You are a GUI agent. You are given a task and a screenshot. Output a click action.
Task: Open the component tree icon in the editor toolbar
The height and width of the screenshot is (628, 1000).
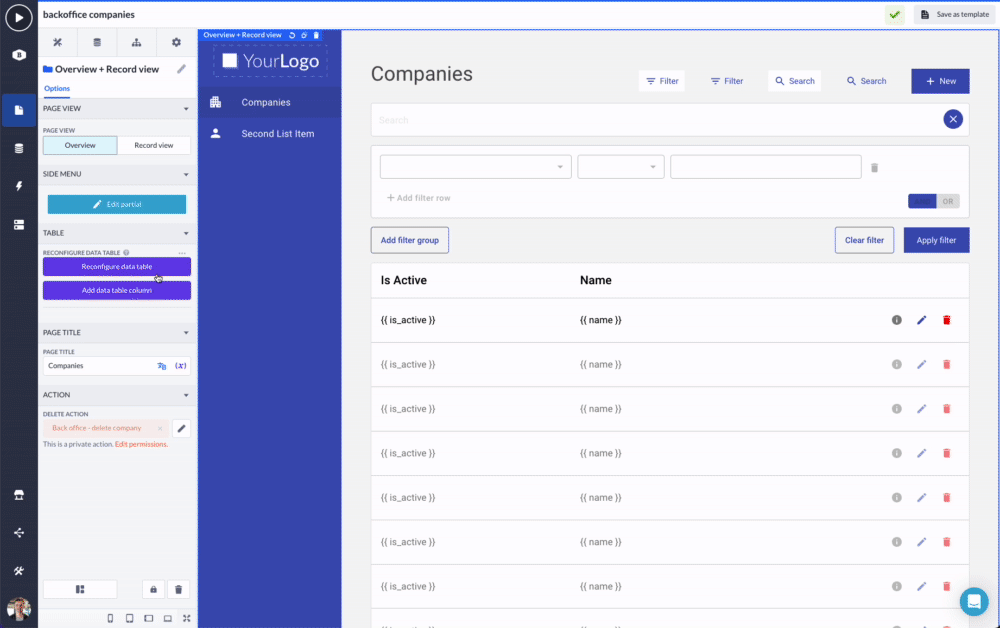(136, 42)
